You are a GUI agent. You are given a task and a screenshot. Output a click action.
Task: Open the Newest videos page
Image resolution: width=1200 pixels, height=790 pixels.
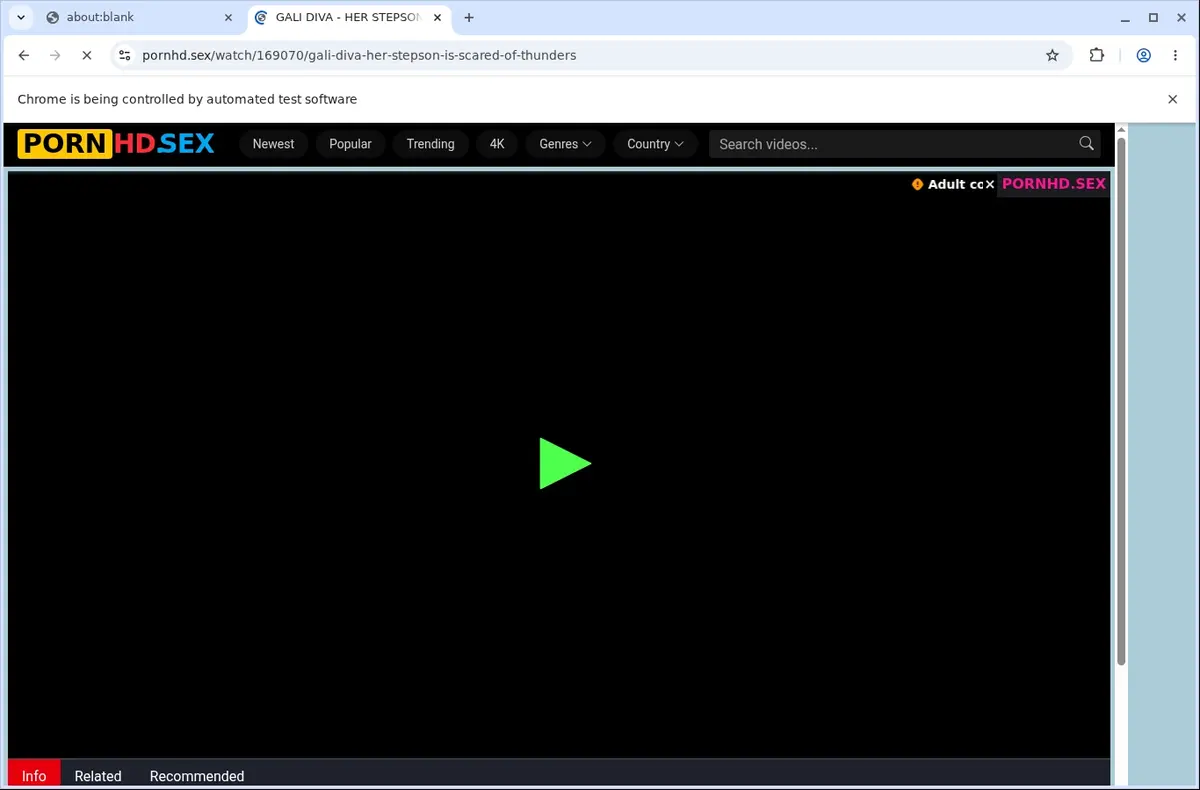coord(273,144)
